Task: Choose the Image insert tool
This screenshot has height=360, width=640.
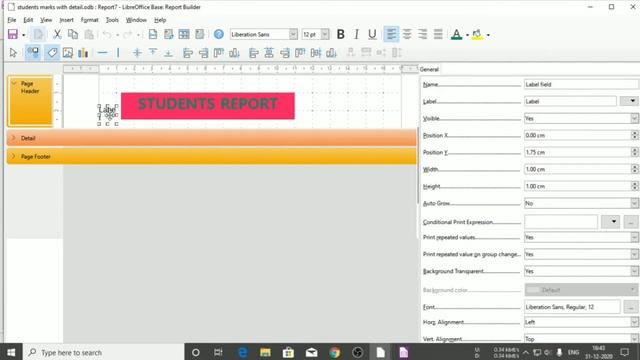Action: 68,53
